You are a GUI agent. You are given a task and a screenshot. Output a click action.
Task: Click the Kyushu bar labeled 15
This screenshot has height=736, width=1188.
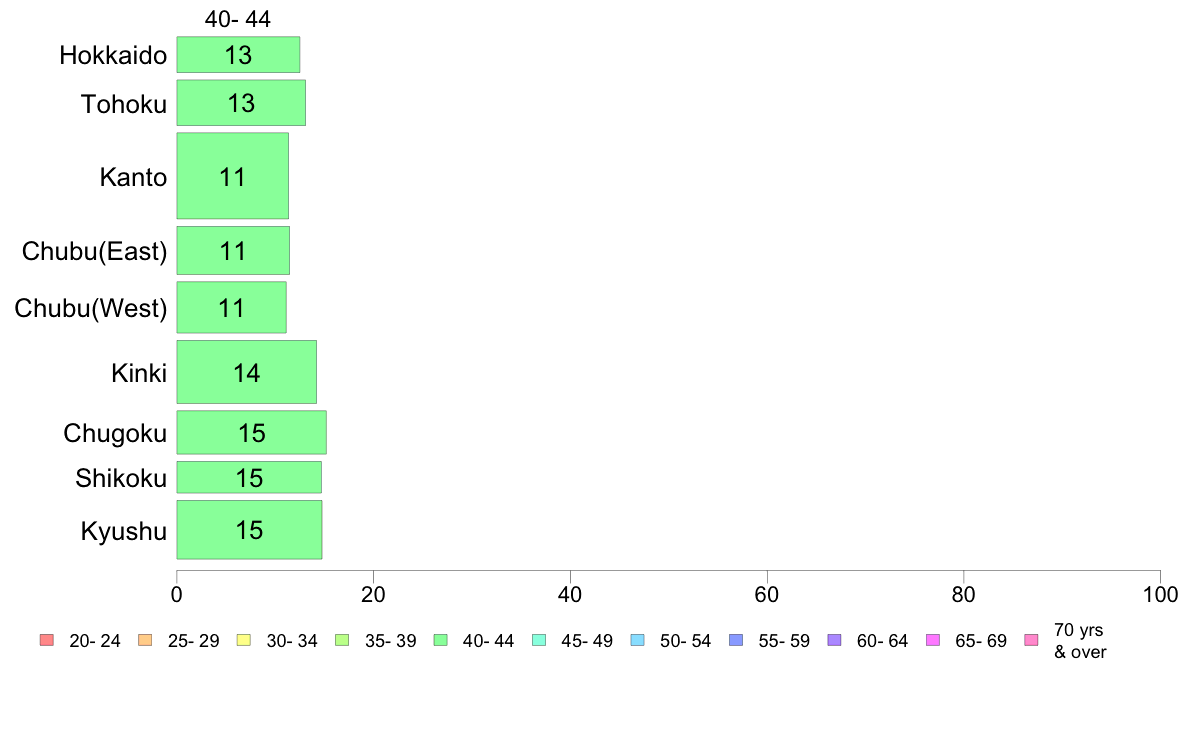[x=249, y=530]
